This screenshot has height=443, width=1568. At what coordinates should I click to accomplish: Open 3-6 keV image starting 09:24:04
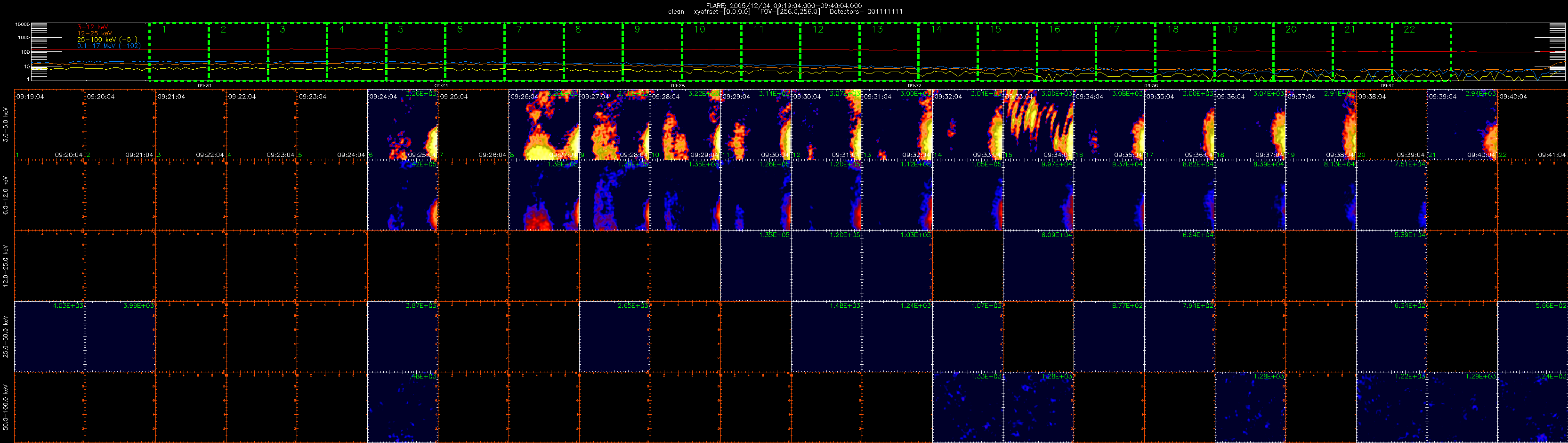402,125
